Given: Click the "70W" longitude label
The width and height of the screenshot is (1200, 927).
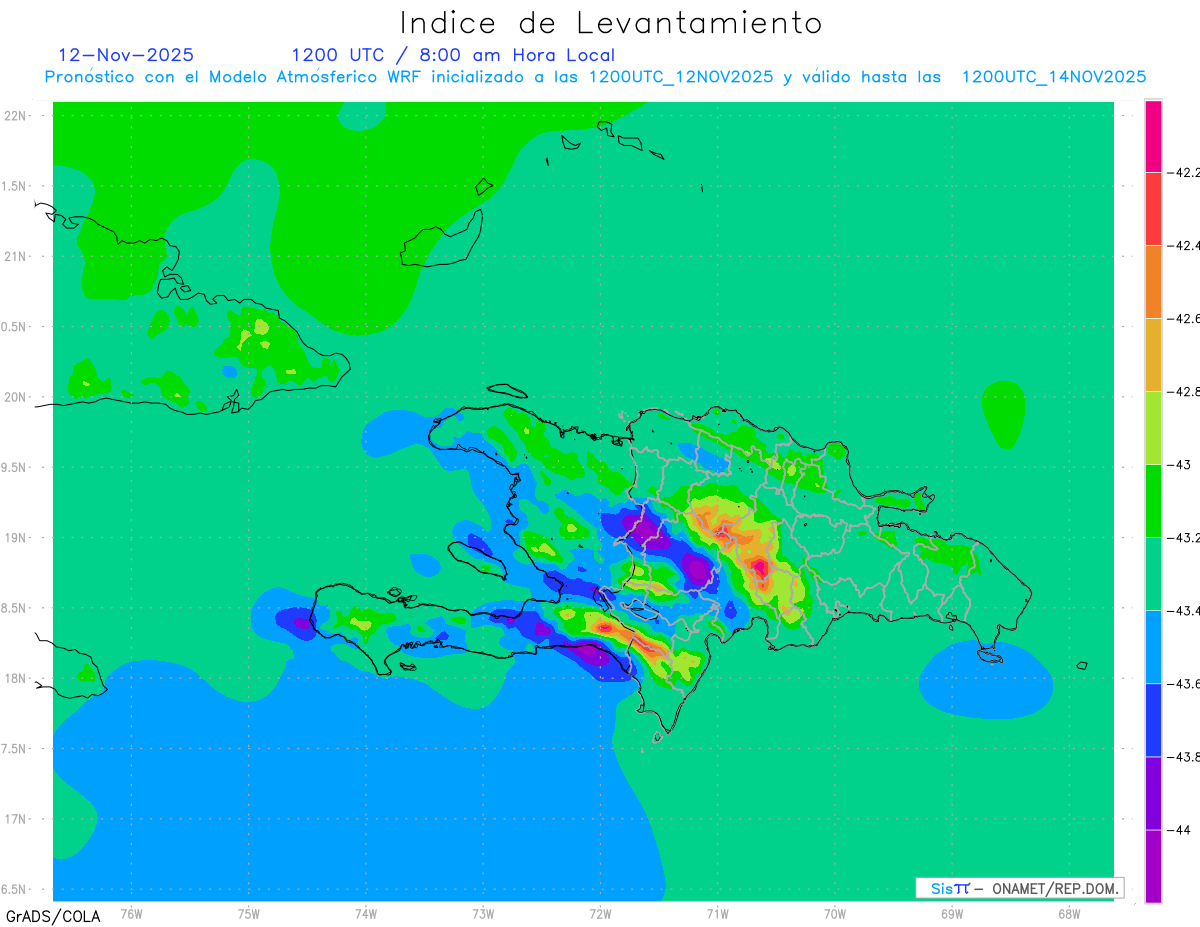Looking at the screenshot, I should click(x=835, y=914).
